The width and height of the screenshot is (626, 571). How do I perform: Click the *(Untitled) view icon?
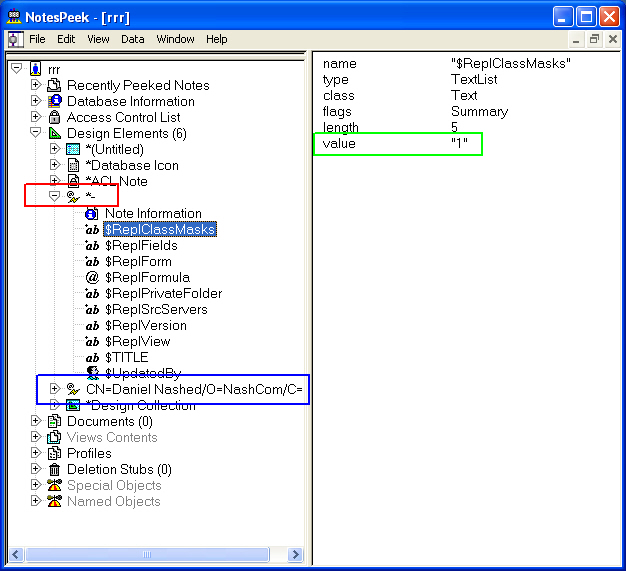[x=73, y=149]
